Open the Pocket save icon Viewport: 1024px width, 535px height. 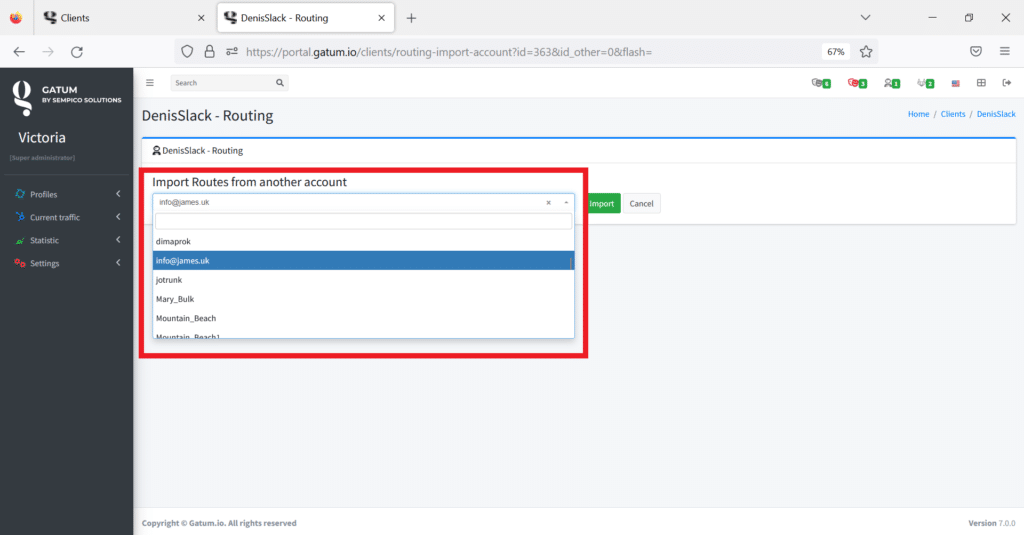coord(976,52)
